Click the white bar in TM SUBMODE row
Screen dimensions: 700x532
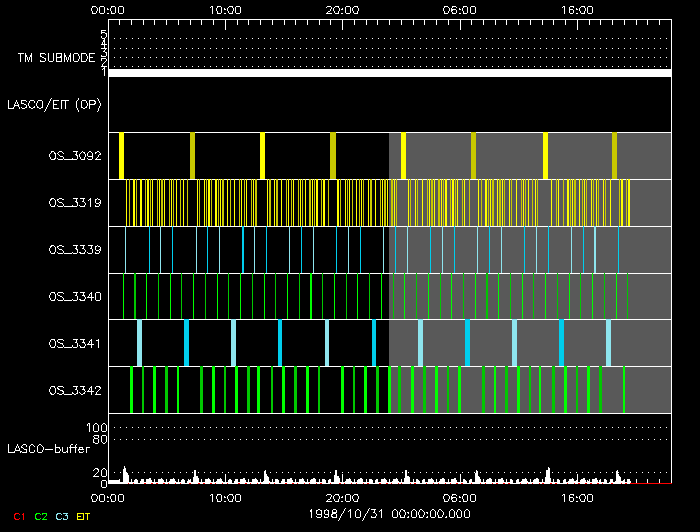(x=389, y=73)
